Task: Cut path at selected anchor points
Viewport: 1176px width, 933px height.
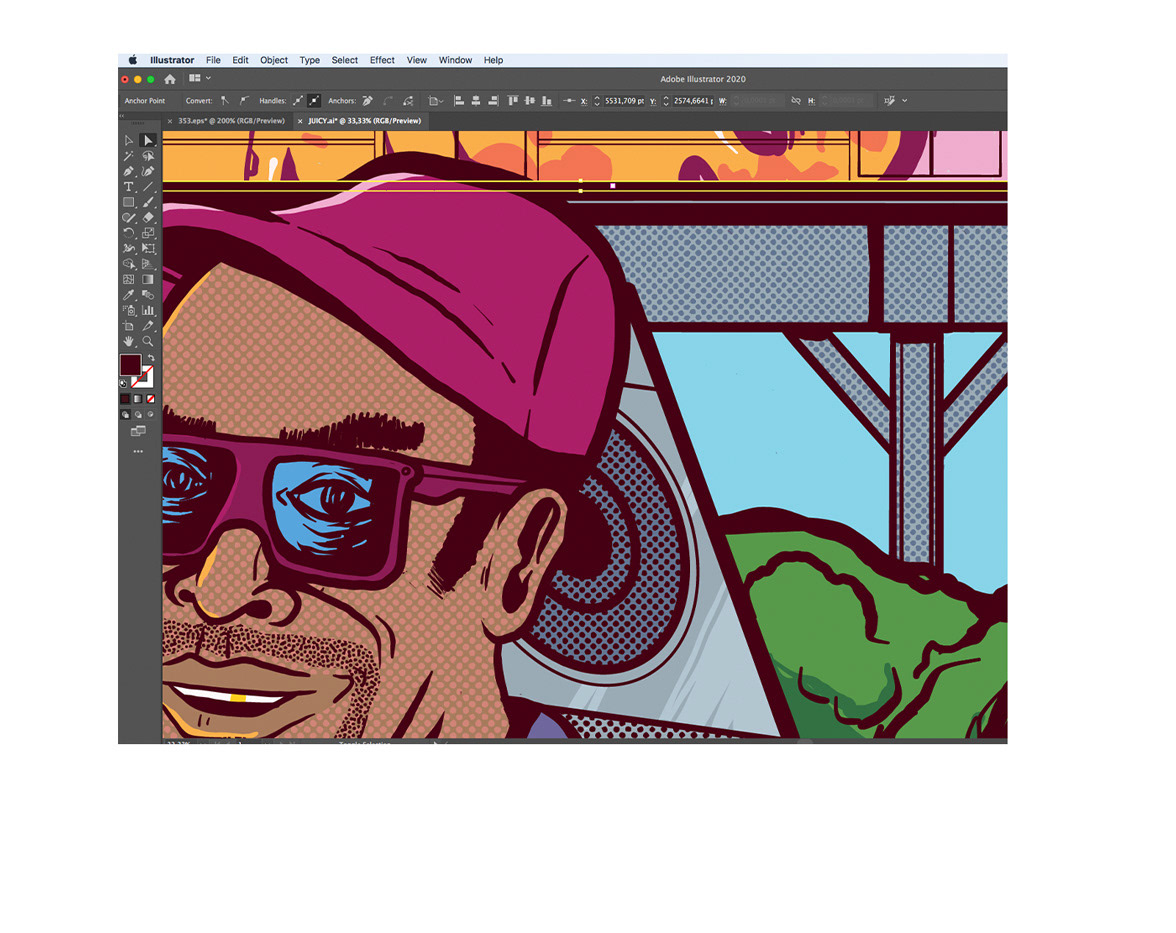Action: point(408,100)
